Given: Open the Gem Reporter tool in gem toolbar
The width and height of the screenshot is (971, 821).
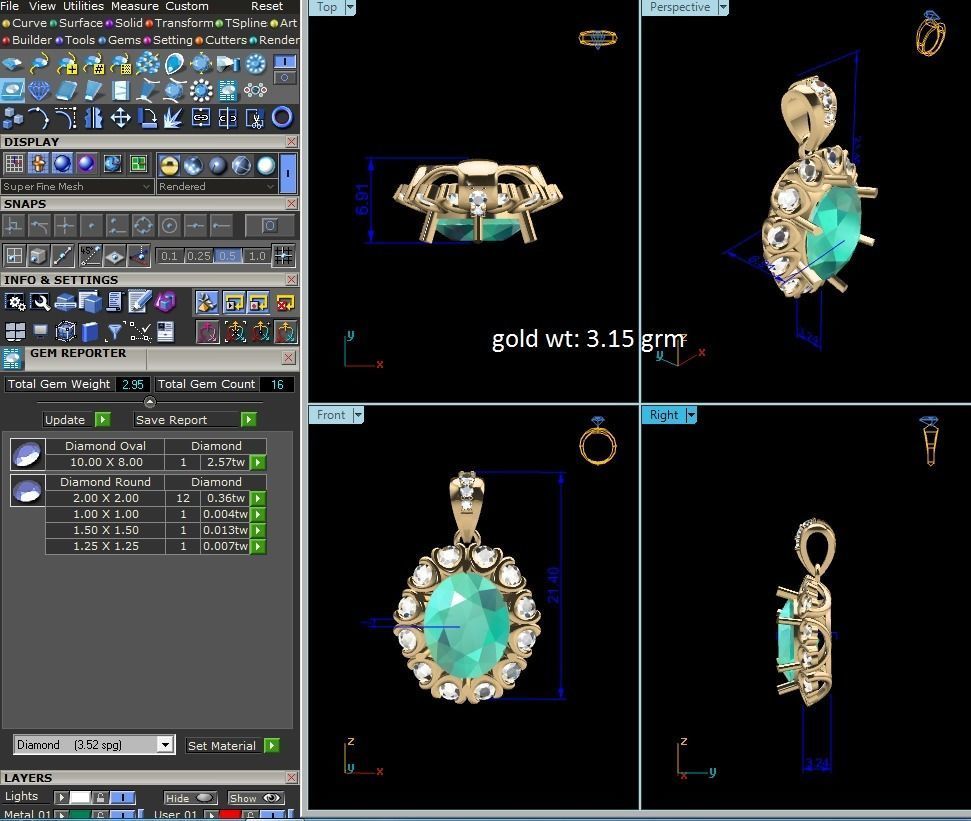Looking at the screenshot, I should (x=228, y=91).
